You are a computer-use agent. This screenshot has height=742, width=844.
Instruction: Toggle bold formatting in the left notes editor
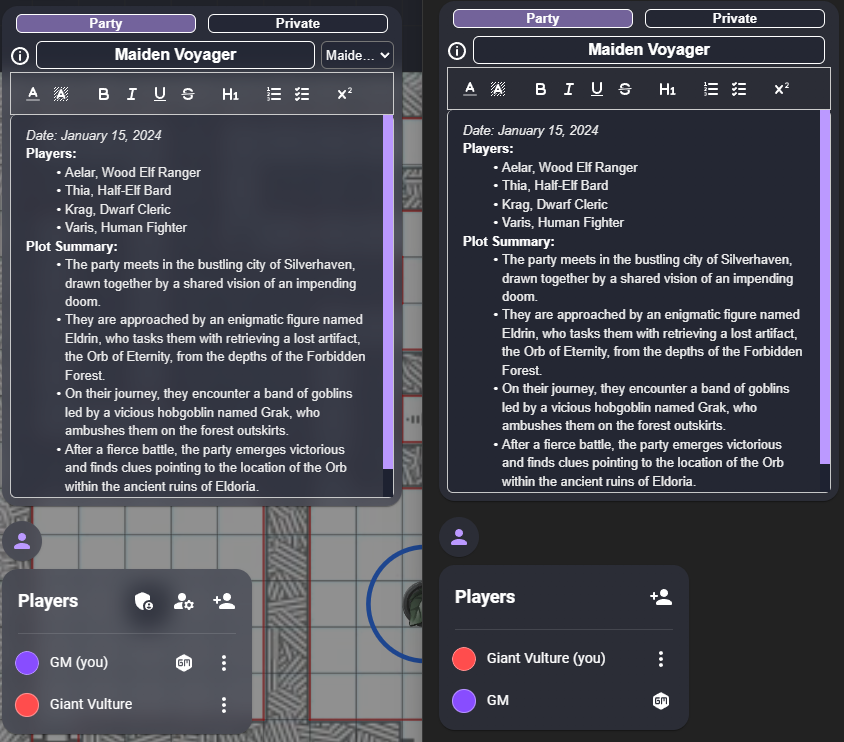[104, 94]
